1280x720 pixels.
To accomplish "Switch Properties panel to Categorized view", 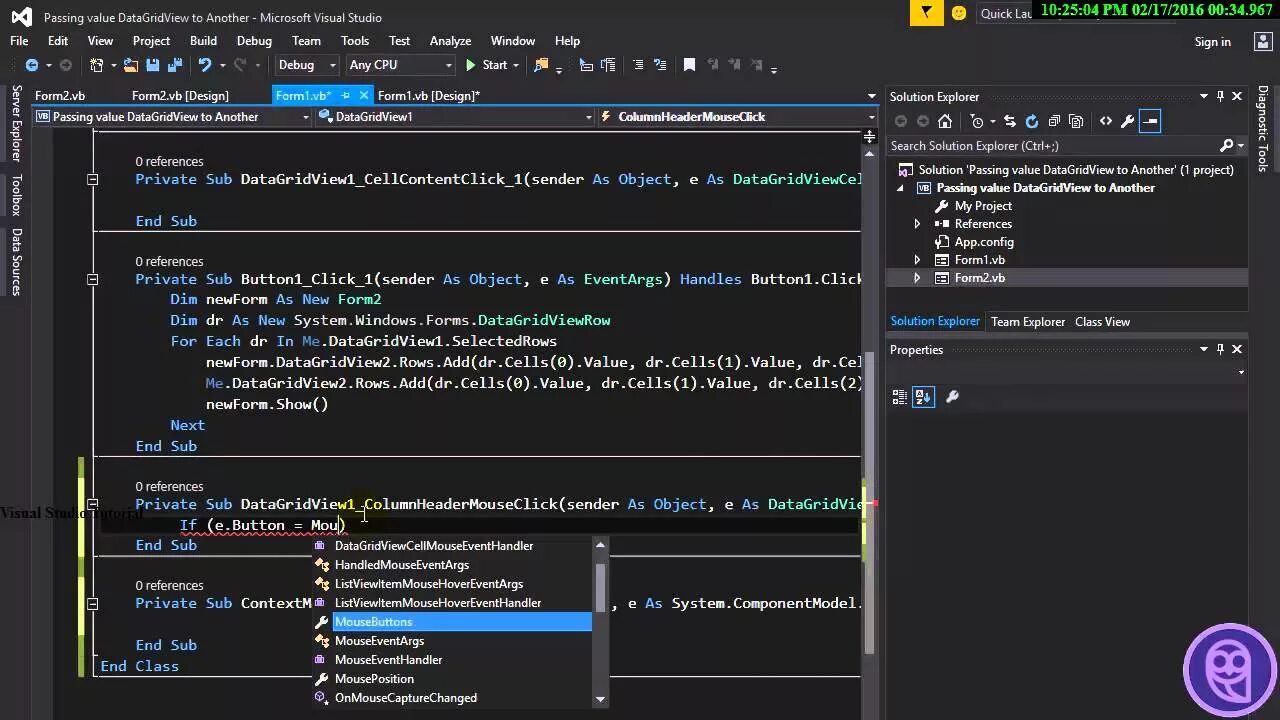I will pyautogui.click(x=900, y=397).
